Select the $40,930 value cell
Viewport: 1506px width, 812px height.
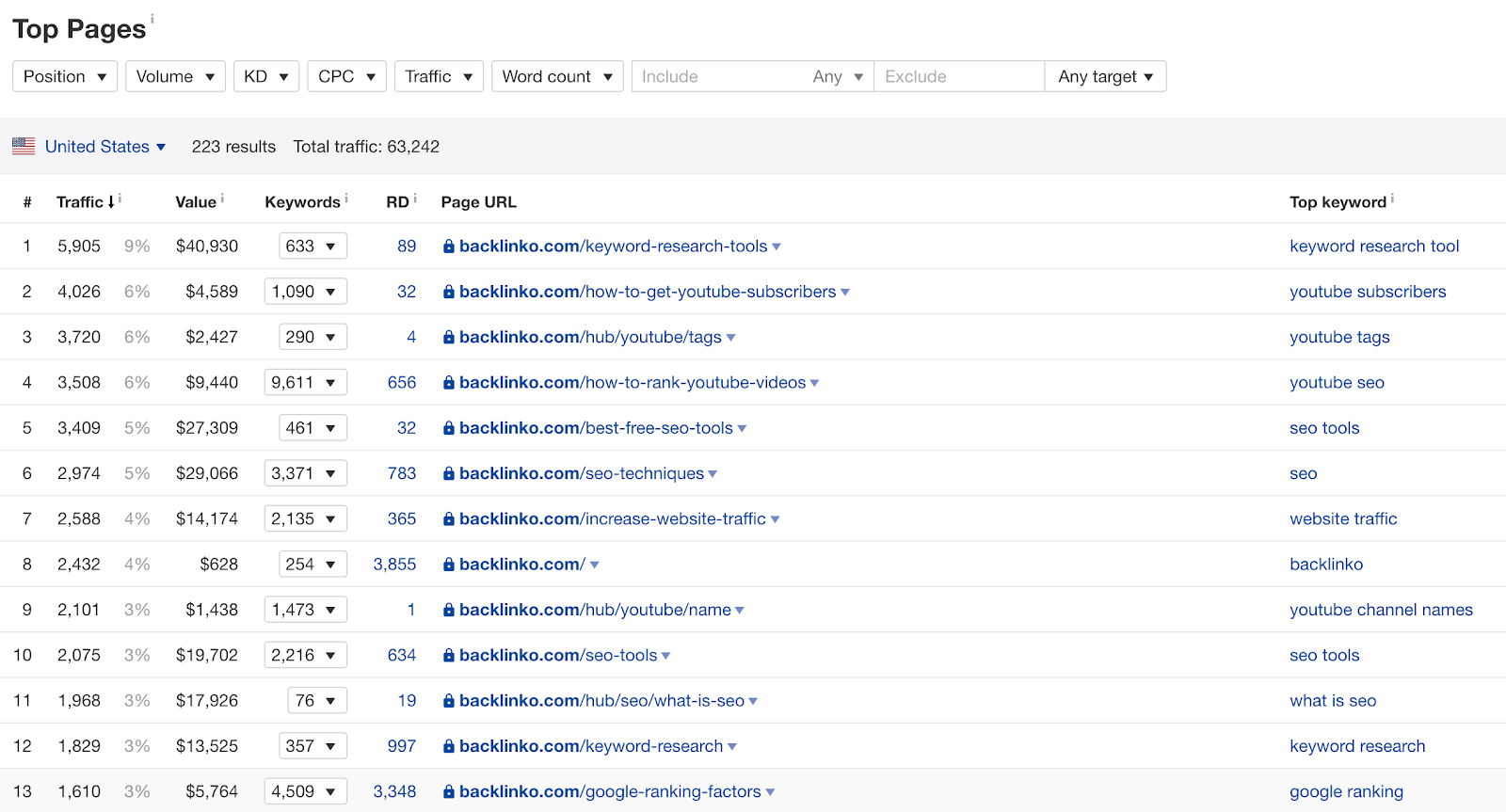(x=207, y=247)
